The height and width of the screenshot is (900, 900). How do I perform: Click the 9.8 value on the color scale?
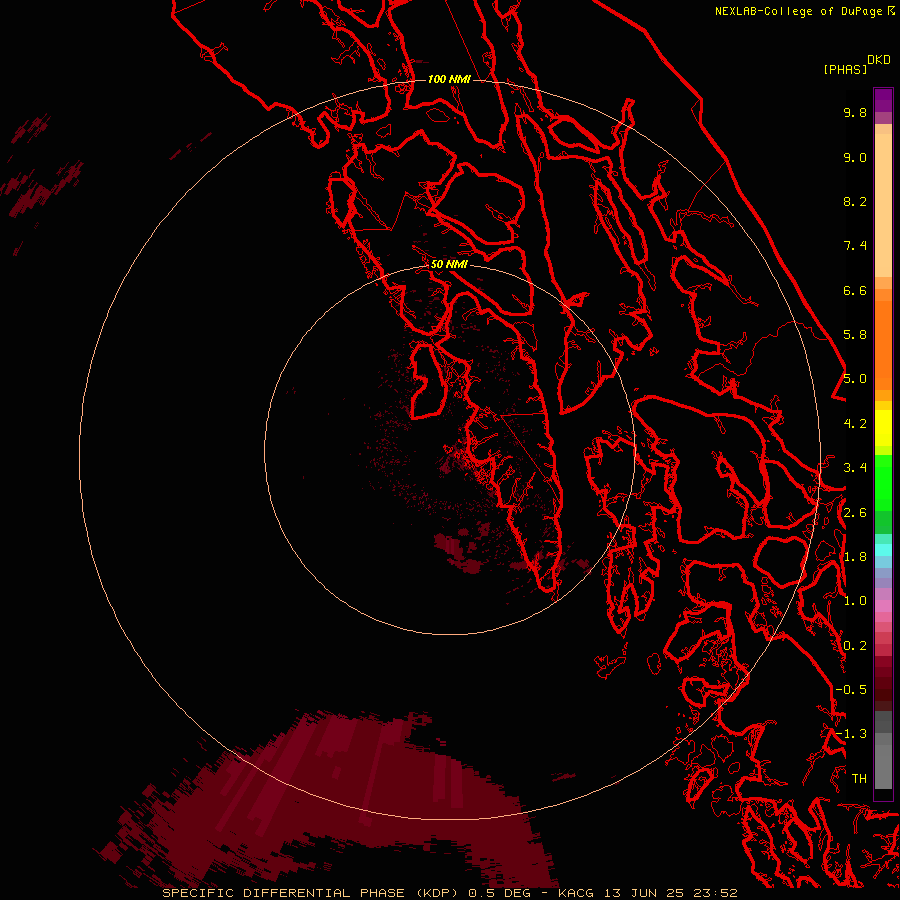click(x=855, y=112)
